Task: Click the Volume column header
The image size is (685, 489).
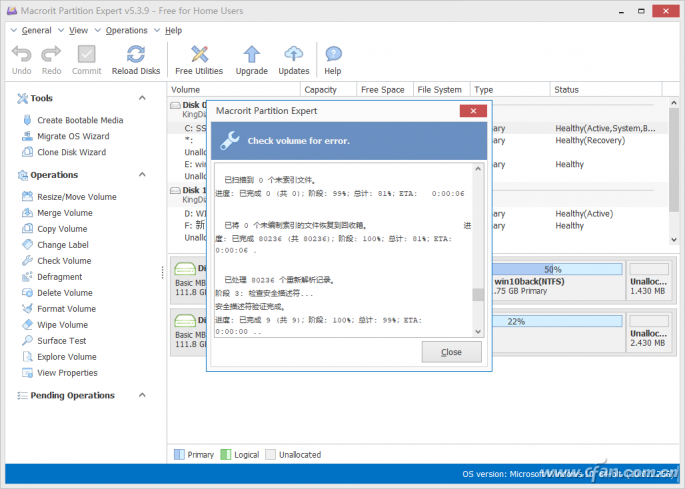Action: (x=234, y=90)
